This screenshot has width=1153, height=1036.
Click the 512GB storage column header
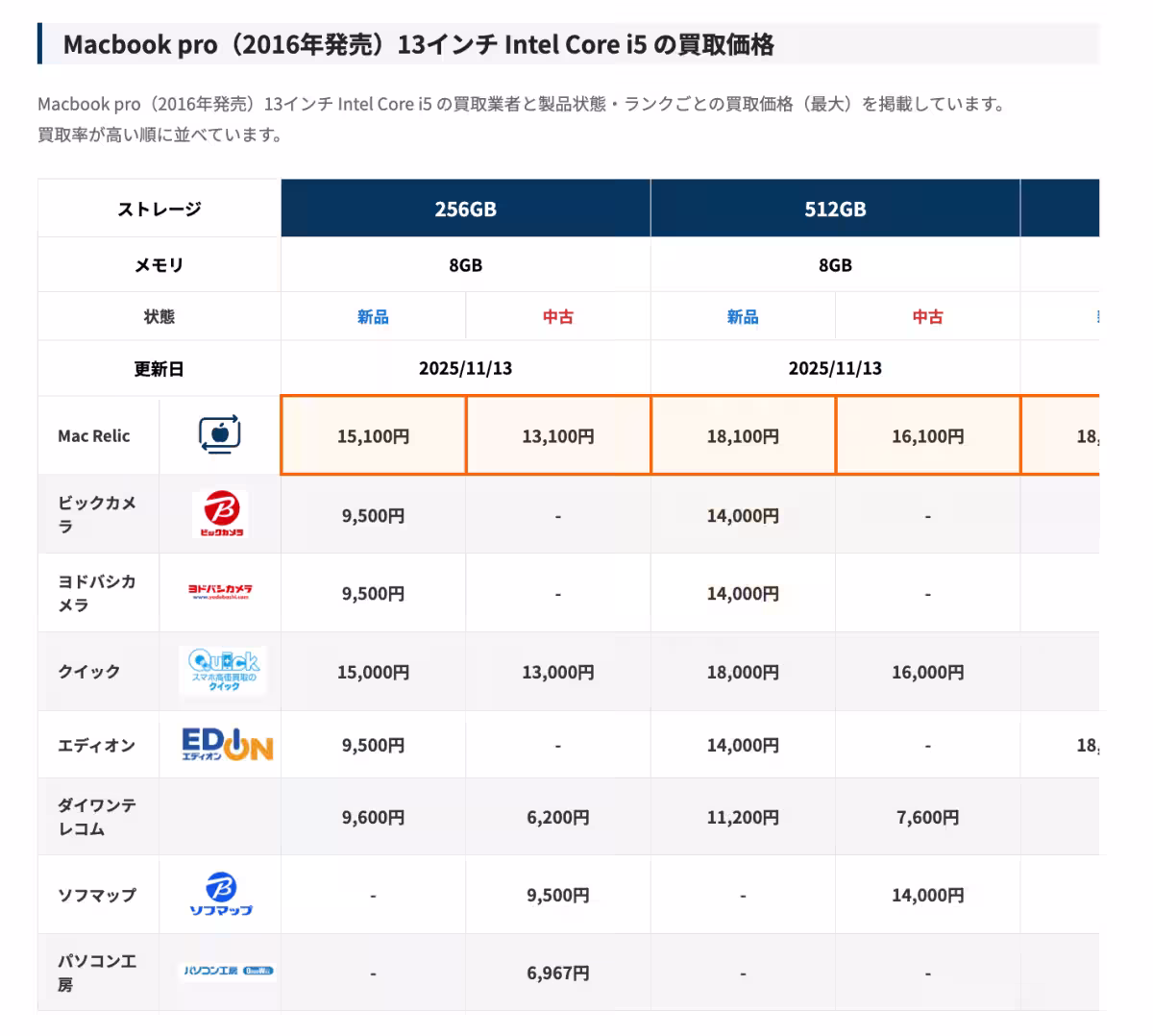coord(835,209)
